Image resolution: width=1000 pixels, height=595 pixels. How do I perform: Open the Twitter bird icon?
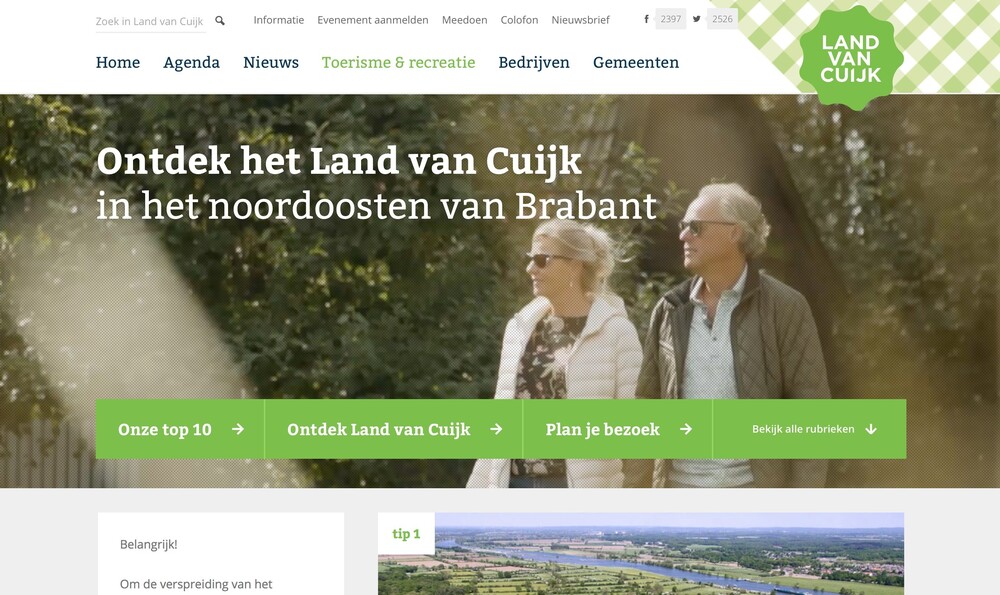pyautogui.click(x=696, y=19)
